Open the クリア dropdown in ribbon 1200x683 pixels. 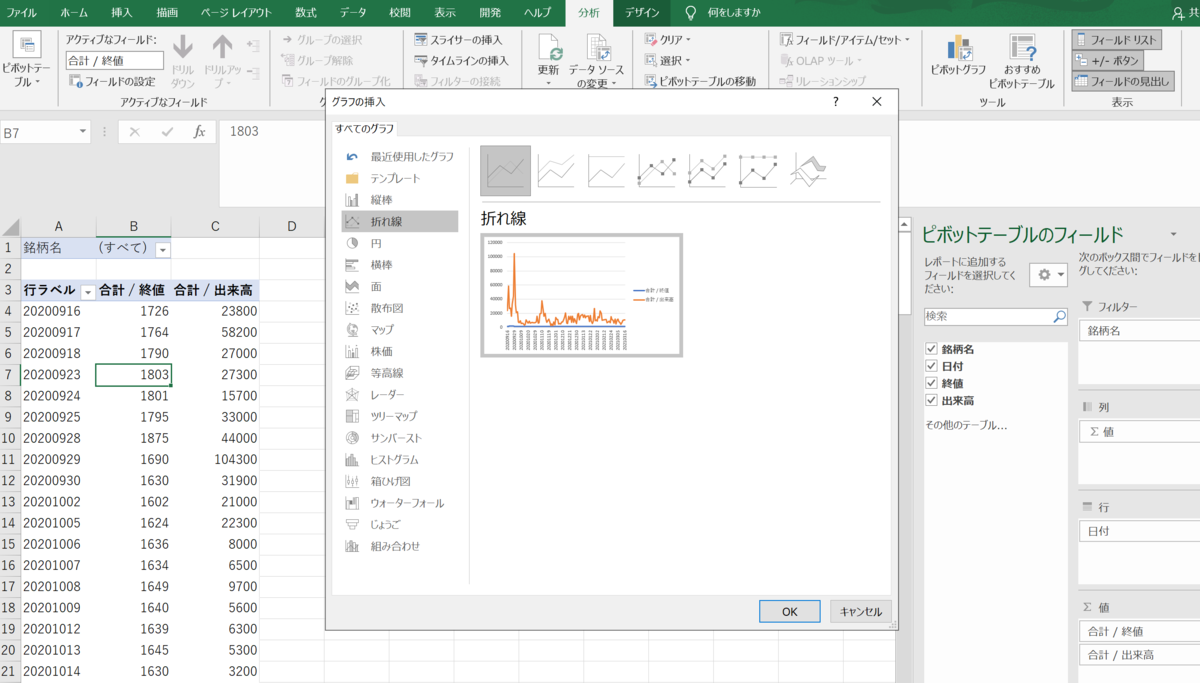click(668, 40)
